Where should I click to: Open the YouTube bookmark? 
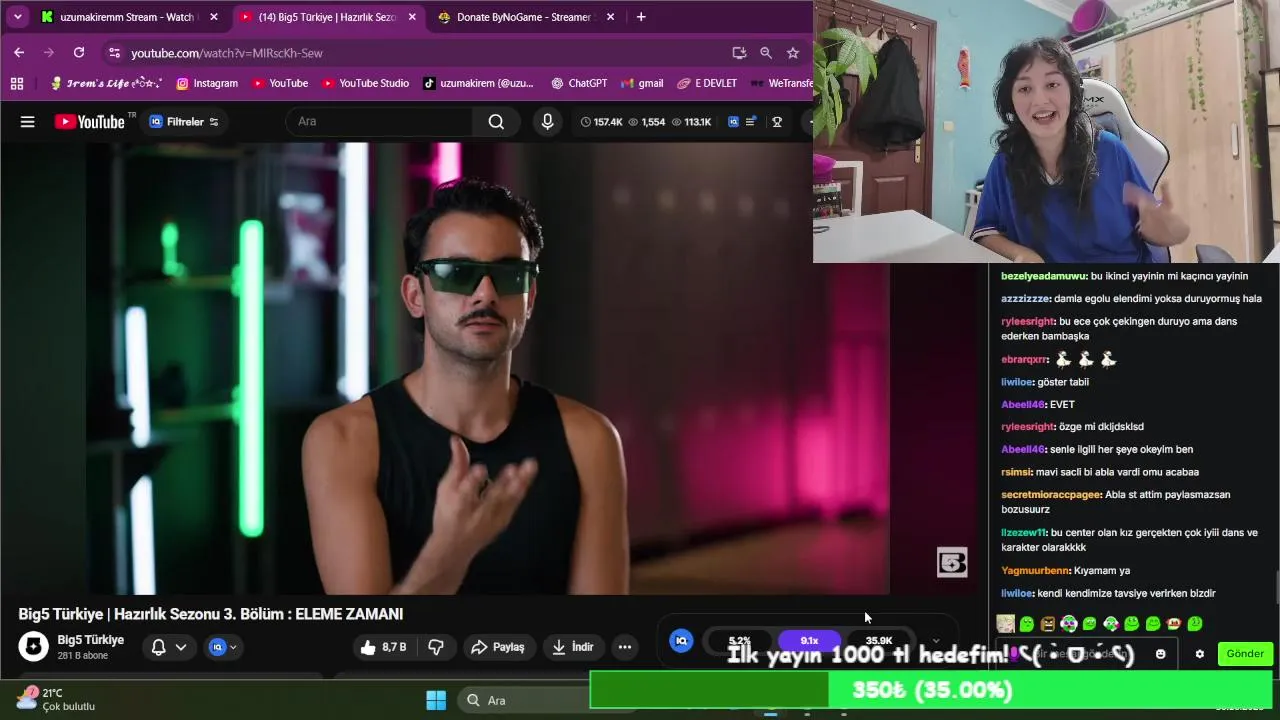pyautogui.click(x=279, y=83)
